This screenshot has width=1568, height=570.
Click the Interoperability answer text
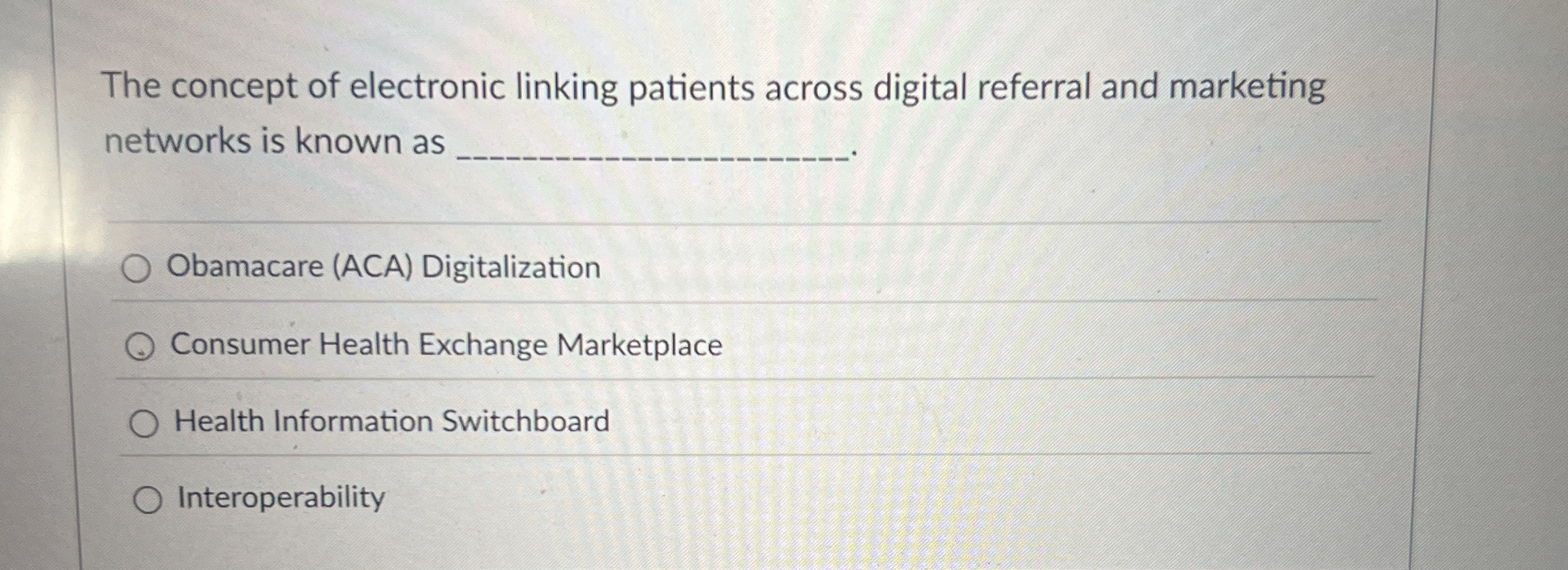(x=279, y=498)
